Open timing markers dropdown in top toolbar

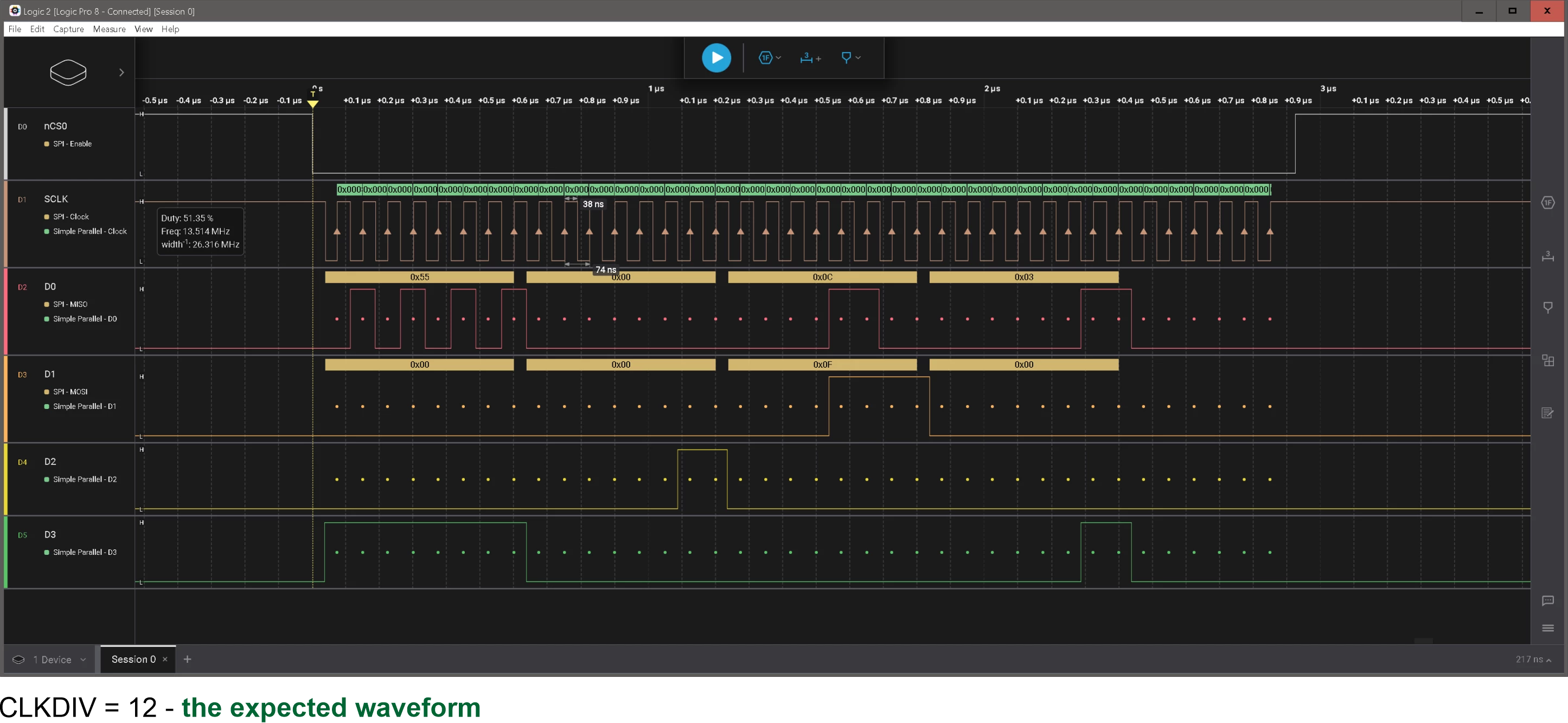click(850, 58)
